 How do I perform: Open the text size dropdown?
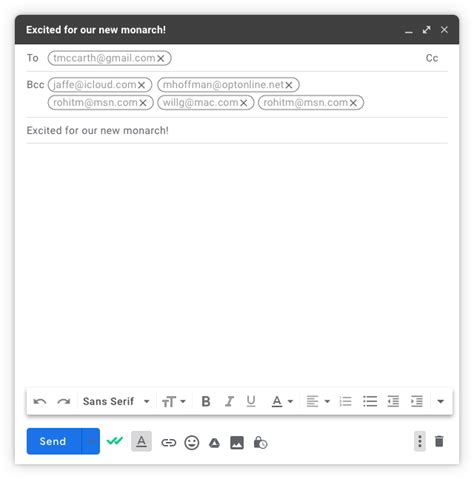click(x=174, y=401)
